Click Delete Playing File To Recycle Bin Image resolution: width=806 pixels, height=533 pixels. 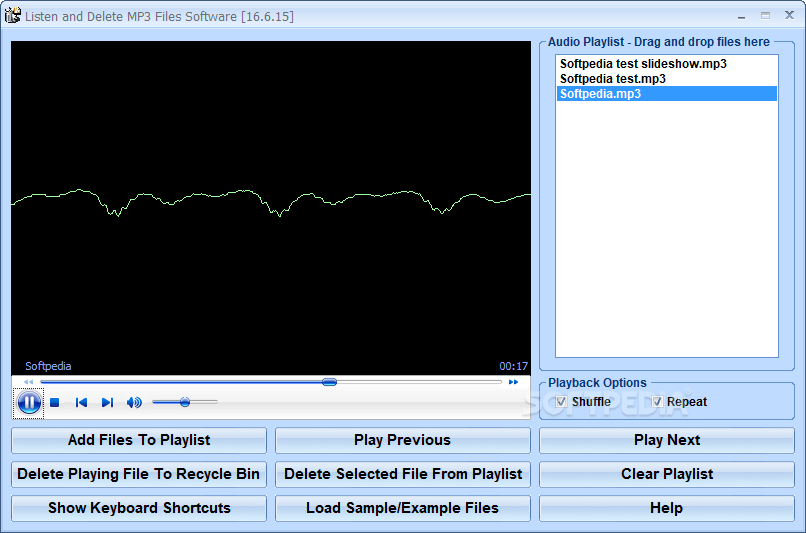click(139, 474)
